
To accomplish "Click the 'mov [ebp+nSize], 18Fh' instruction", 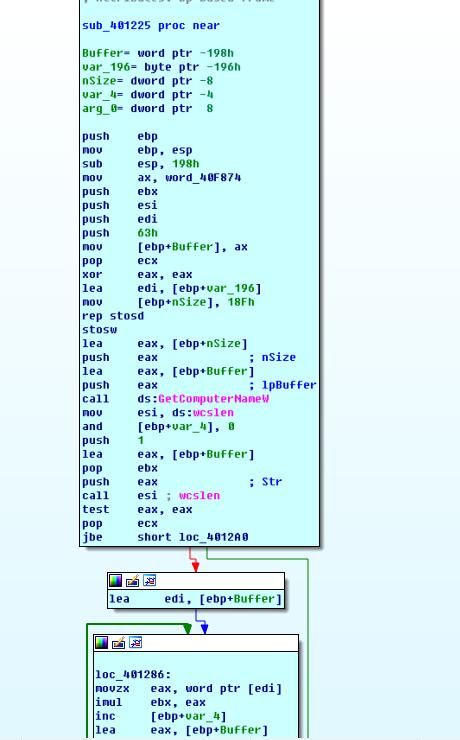I will (x=168, y=302).
